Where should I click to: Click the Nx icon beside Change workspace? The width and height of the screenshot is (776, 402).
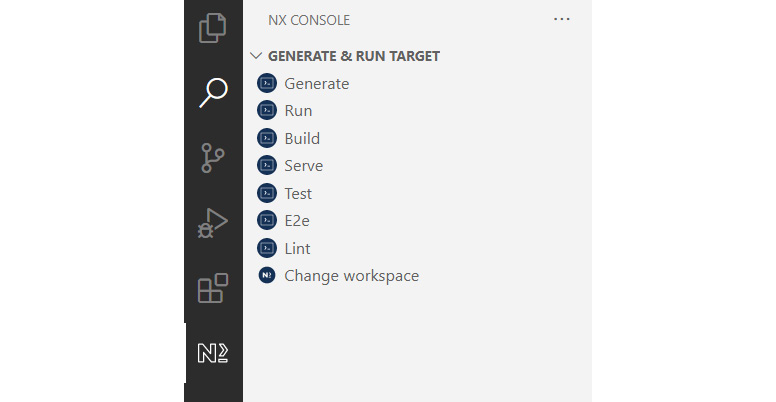tap(267, 275)
